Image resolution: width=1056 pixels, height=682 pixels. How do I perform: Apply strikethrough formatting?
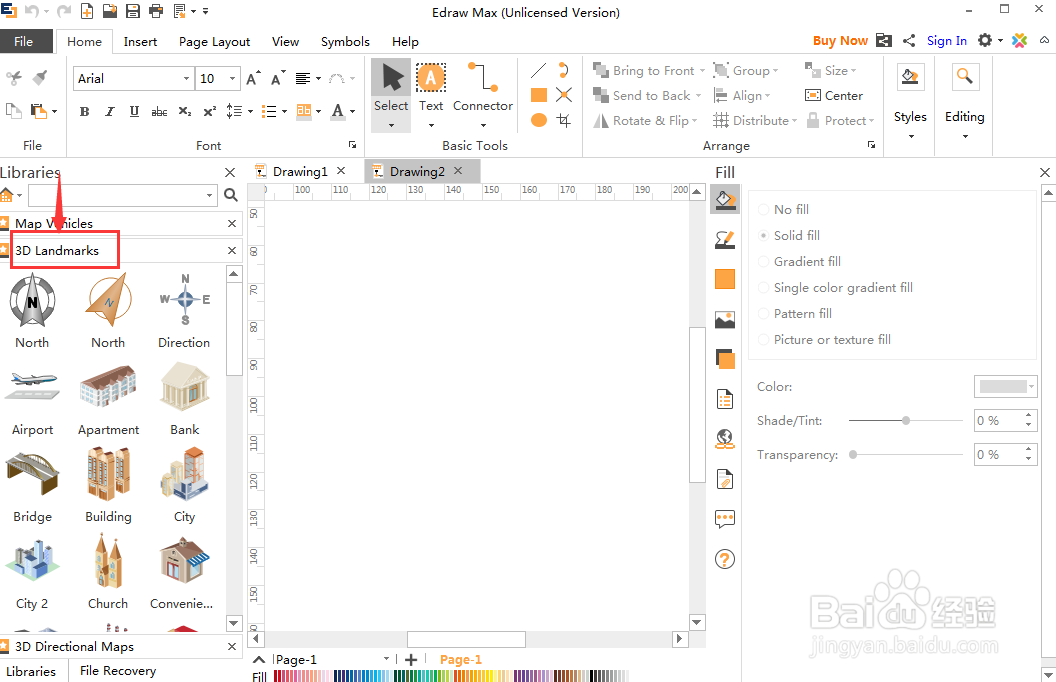[159, 112]
